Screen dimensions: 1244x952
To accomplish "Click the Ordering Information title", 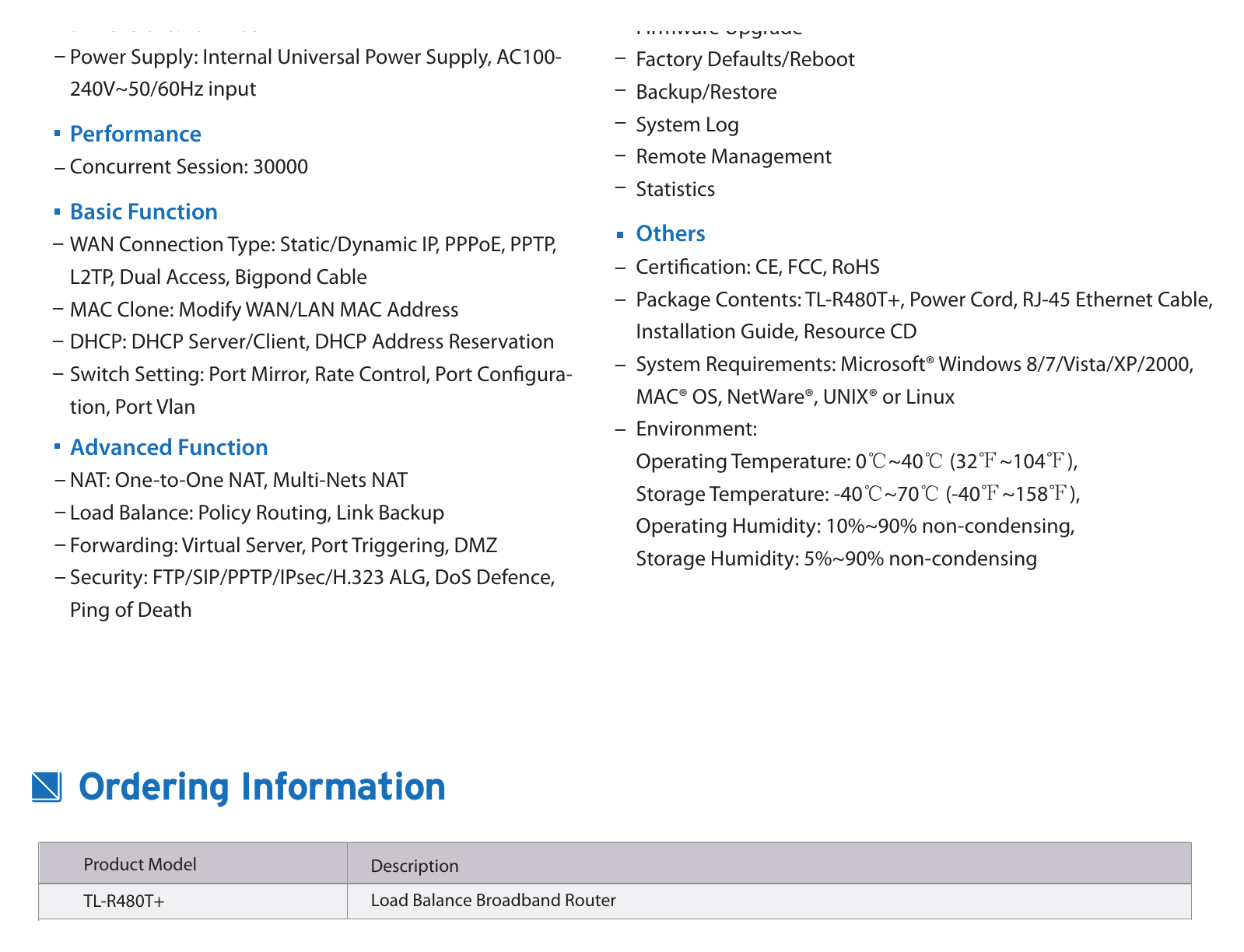I will pos(262,786).
